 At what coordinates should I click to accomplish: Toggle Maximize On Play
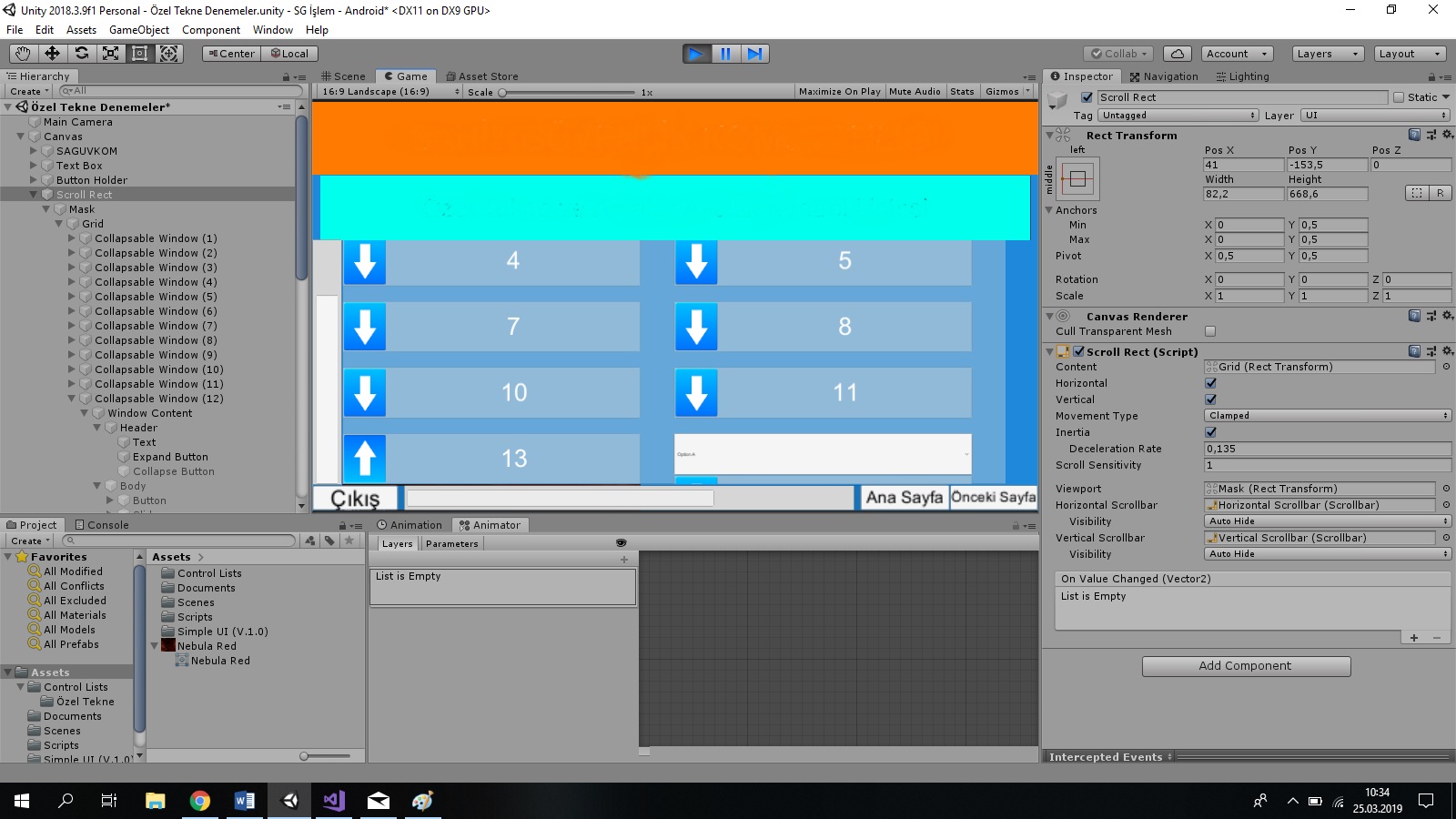(x=840, y=92)
